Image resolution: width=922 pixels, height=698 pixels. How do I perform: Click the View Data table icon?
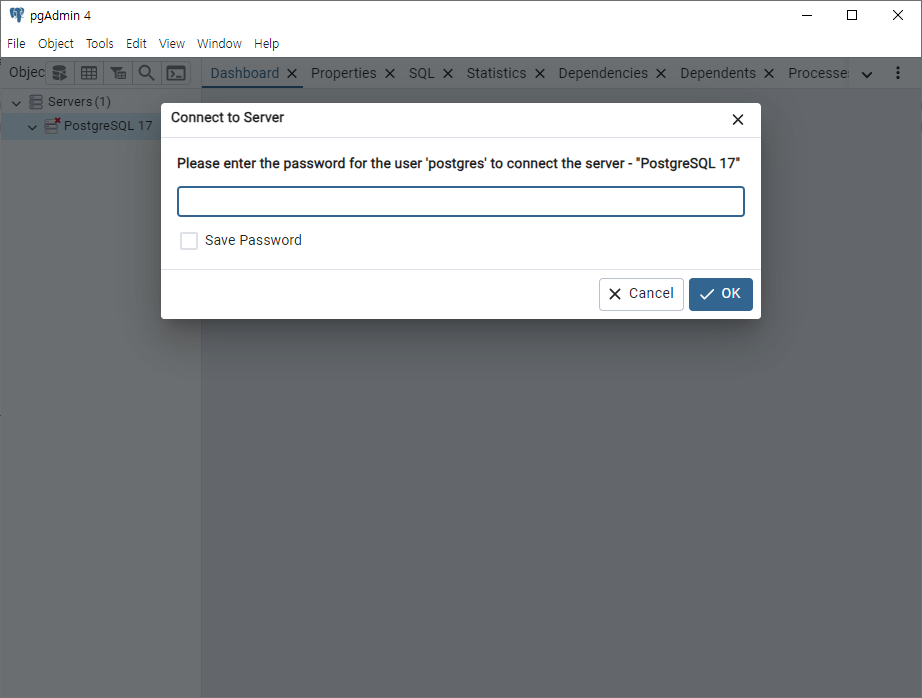click(89, 73)
